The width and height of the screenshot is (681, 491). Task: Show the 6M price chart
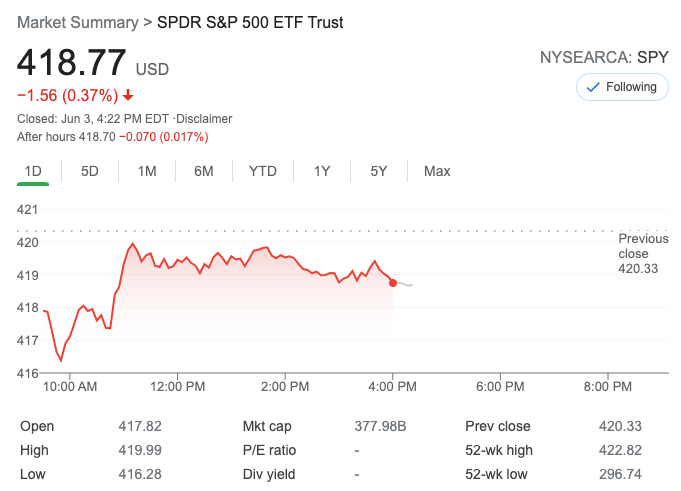(204, 171)
